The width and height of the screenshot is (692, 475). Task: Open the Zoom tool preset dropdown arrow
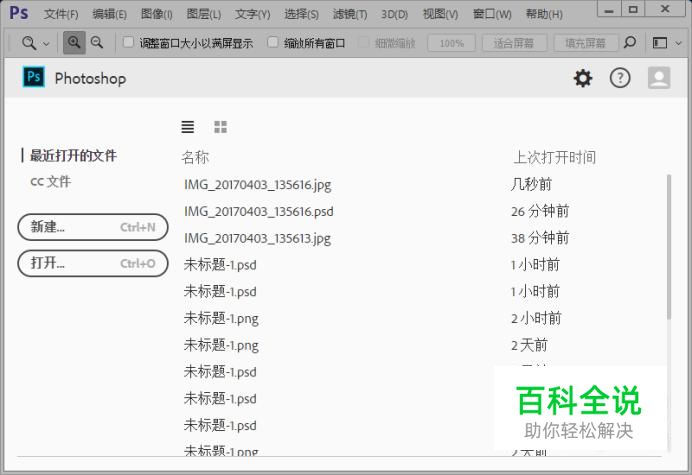tap(46, 44)
